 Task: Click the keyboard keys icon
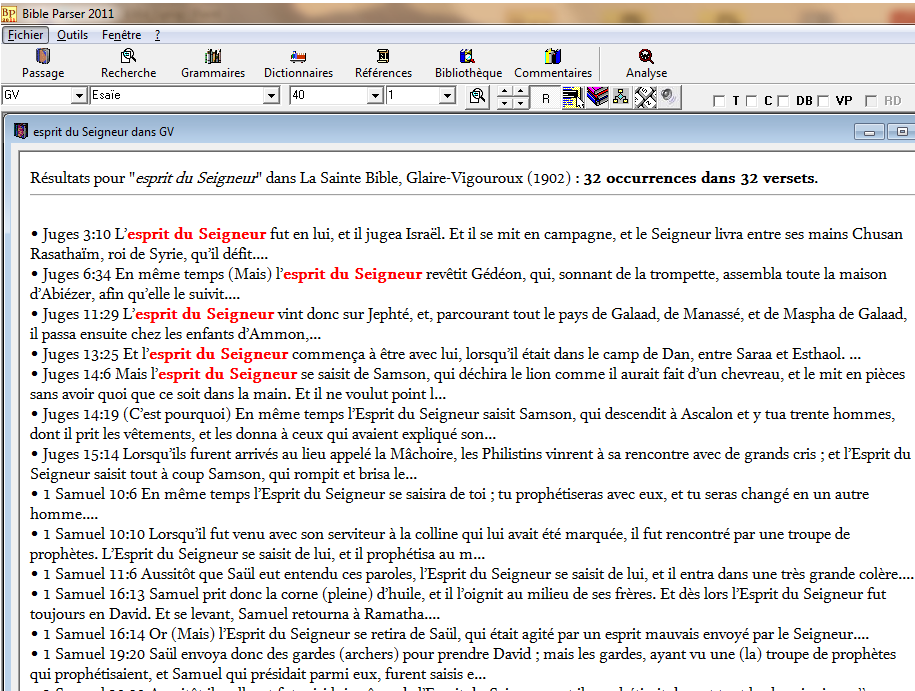pyautogui.click(x=645, y=97)
